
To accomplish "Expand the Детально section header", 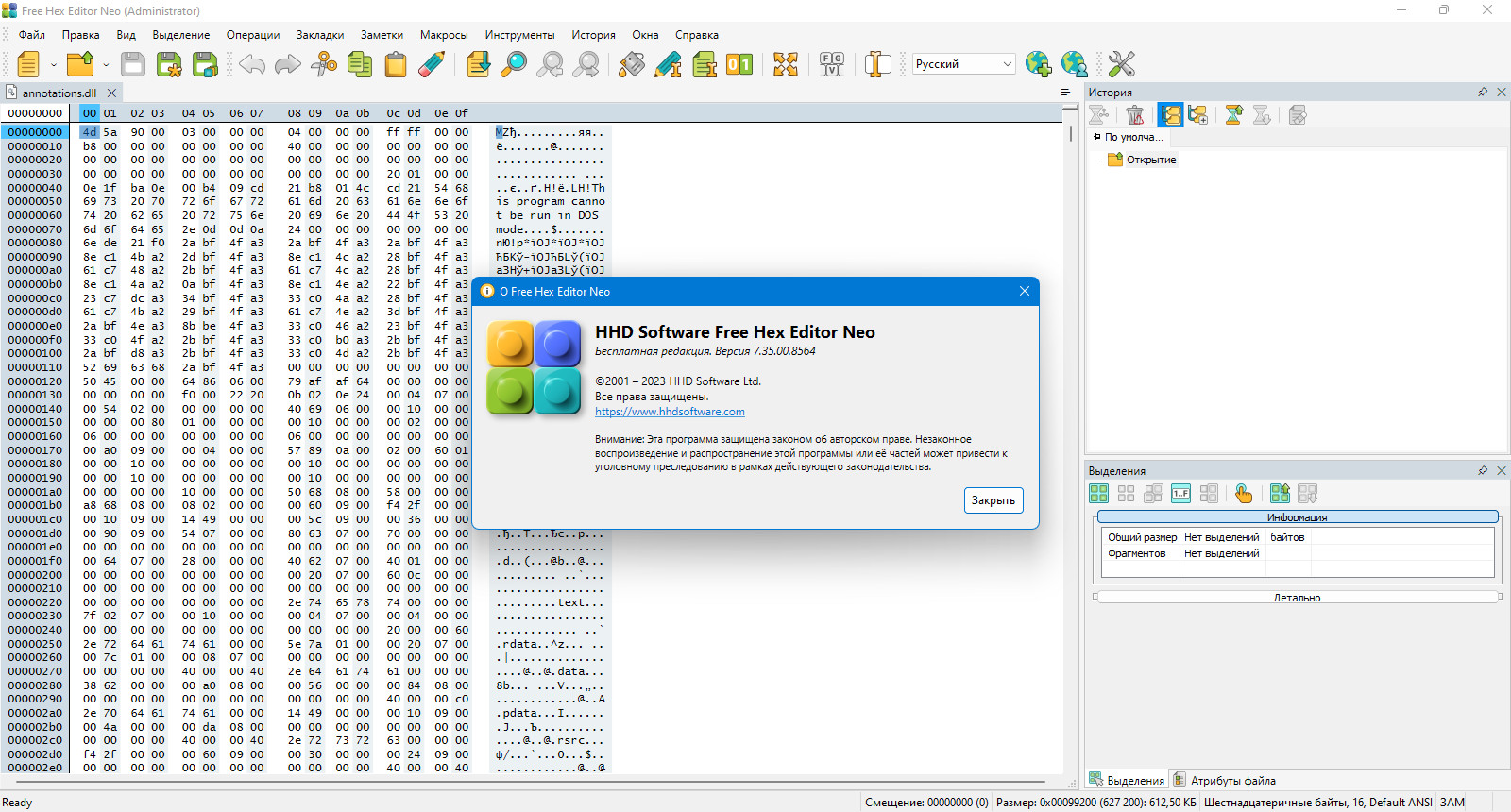I will [1297, 598].
